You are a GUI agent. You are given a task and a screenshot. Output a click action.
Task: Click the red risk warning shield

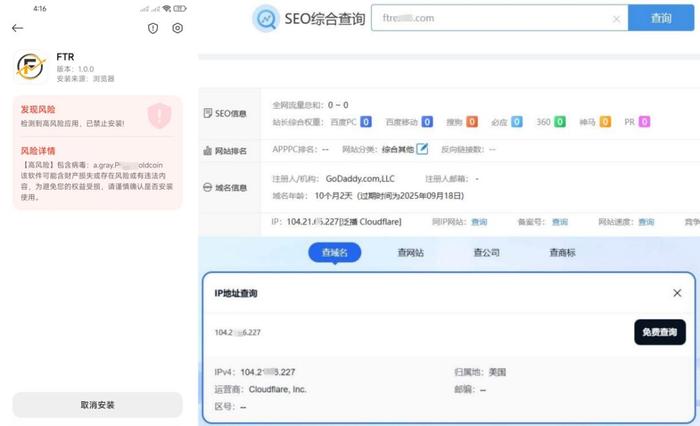tap(159, 115)
